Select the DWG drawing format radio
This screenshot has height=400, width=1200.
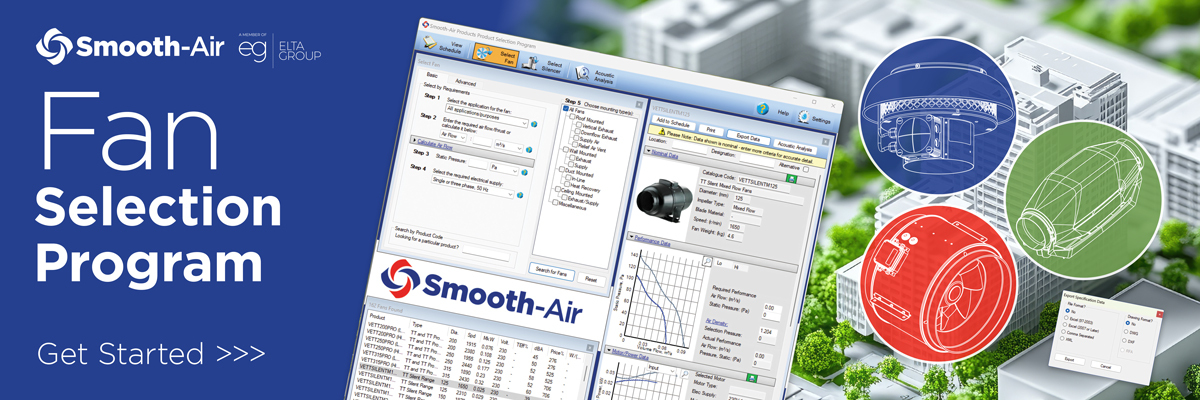[x=1126, y=331]
